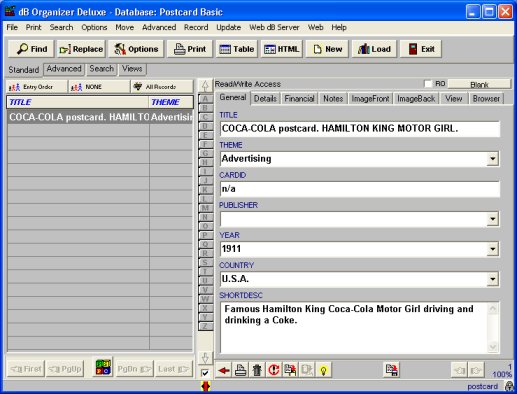Click the colorful grid icon between PgUp and PgDn

pos(103,367)
